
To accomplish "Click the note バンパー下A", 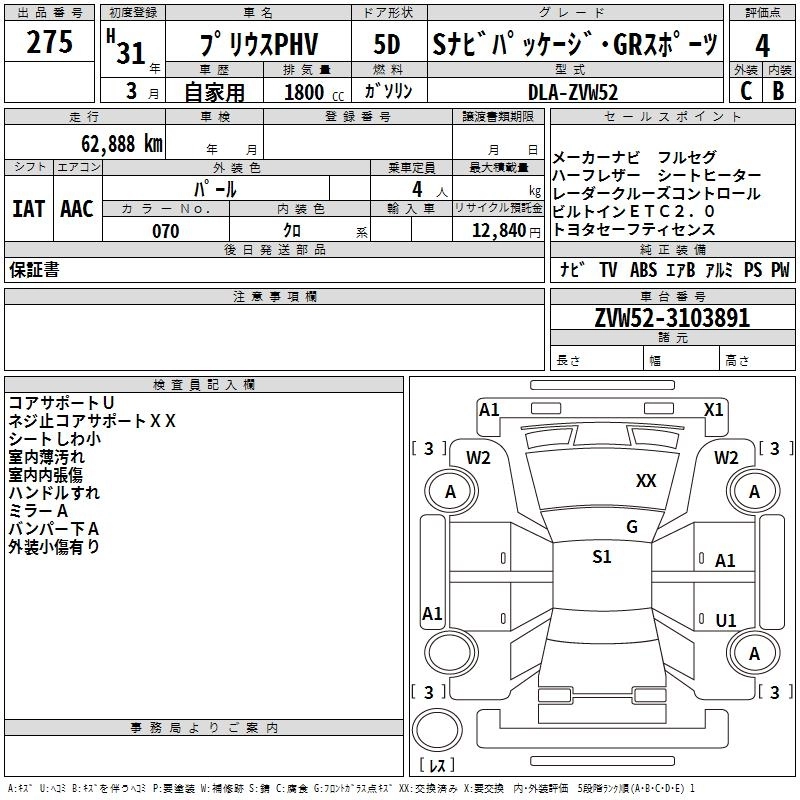I will click(x=54, y=529).
